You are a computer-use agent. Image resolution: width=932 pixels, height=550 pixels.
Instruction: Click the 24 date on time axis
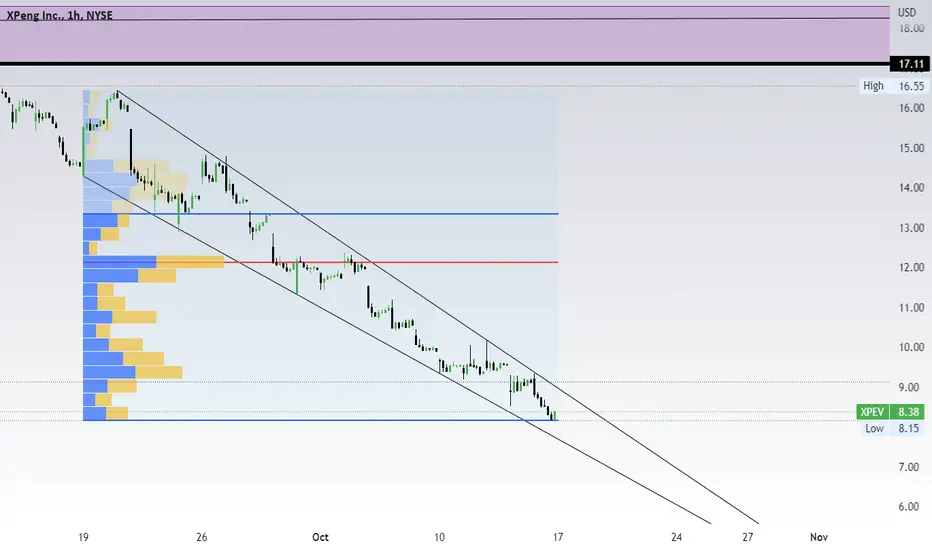point(676,538)
